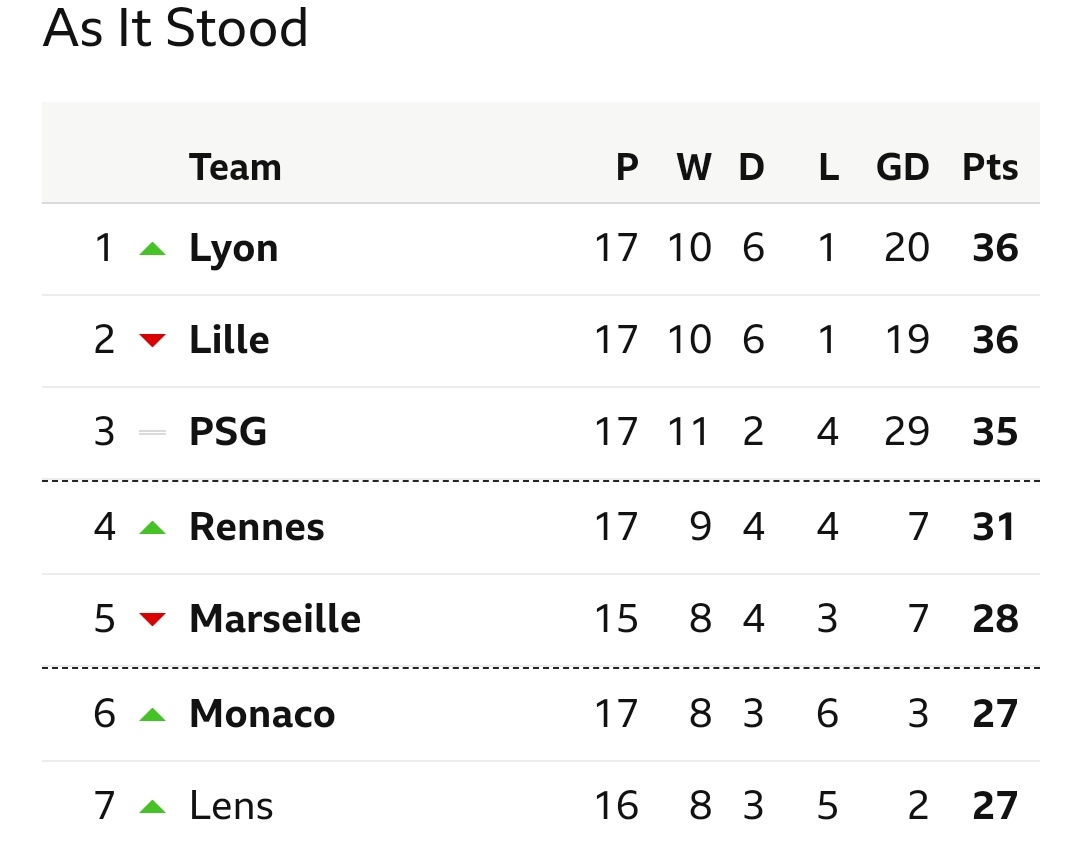Click the green up arrow beside Lyon
The width and height of the screenshot is (1080, 852).
(152, 249)
